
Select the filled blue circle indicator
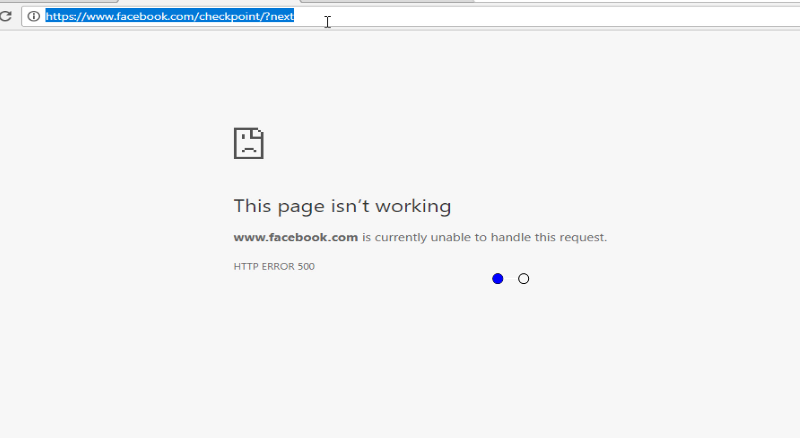[497, 279]
